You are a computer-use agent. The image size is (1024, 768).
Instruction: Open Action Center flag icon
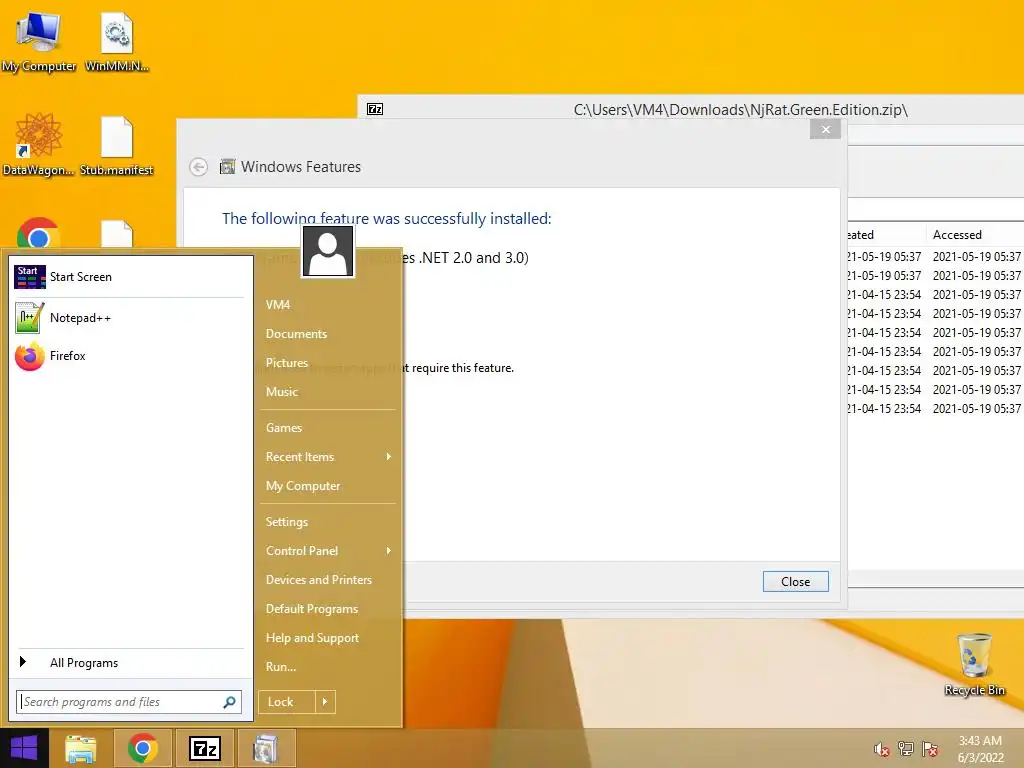[930, 749]
